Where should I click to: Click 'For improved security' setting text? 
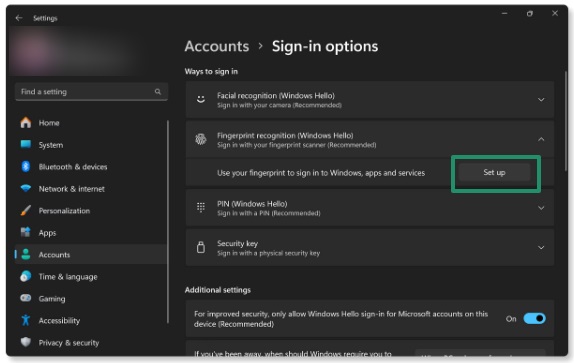pos(341,319)
